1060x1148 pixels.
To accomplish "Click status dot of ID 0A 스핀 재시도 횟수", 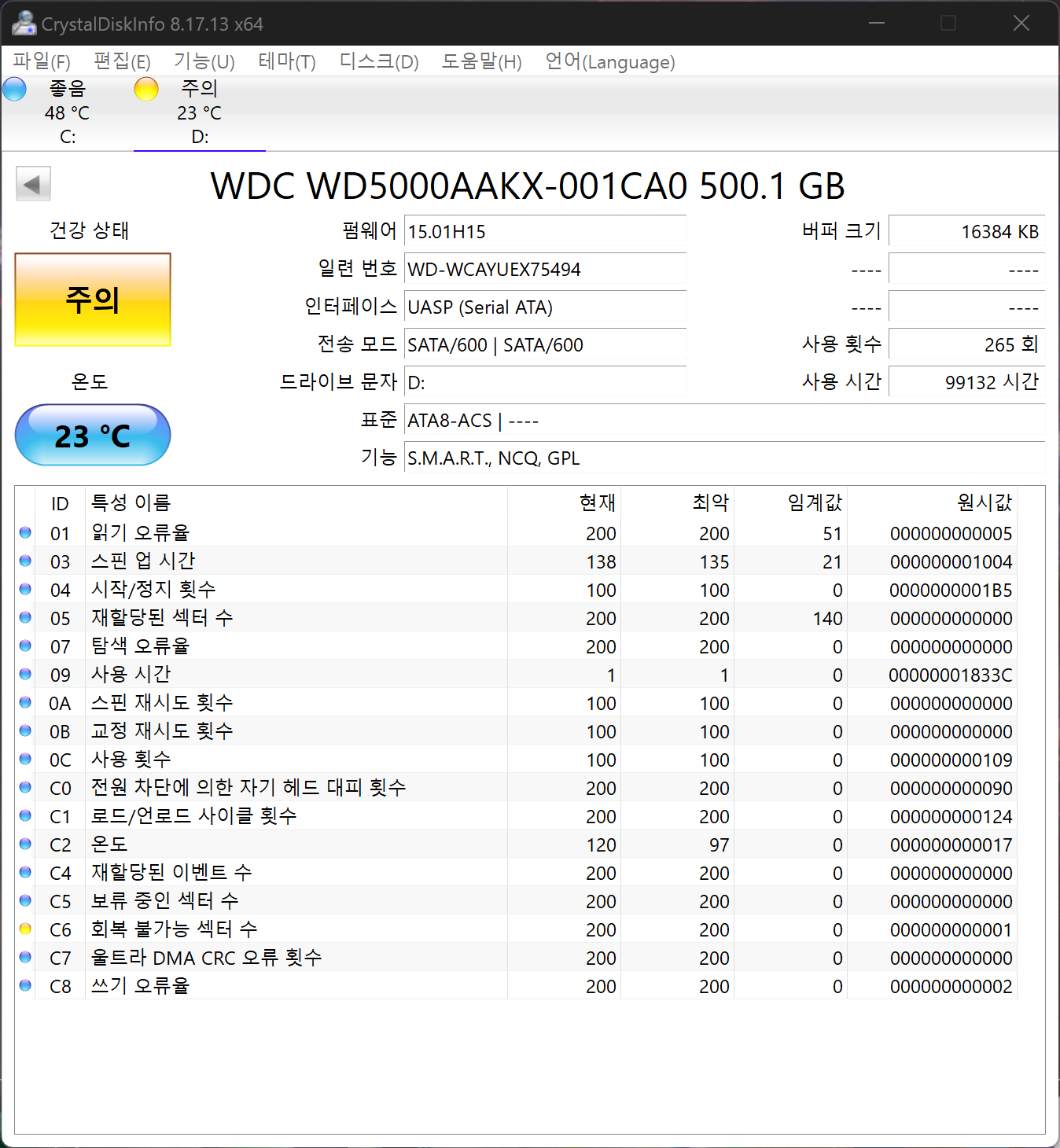I will click(x=25, y=702).
